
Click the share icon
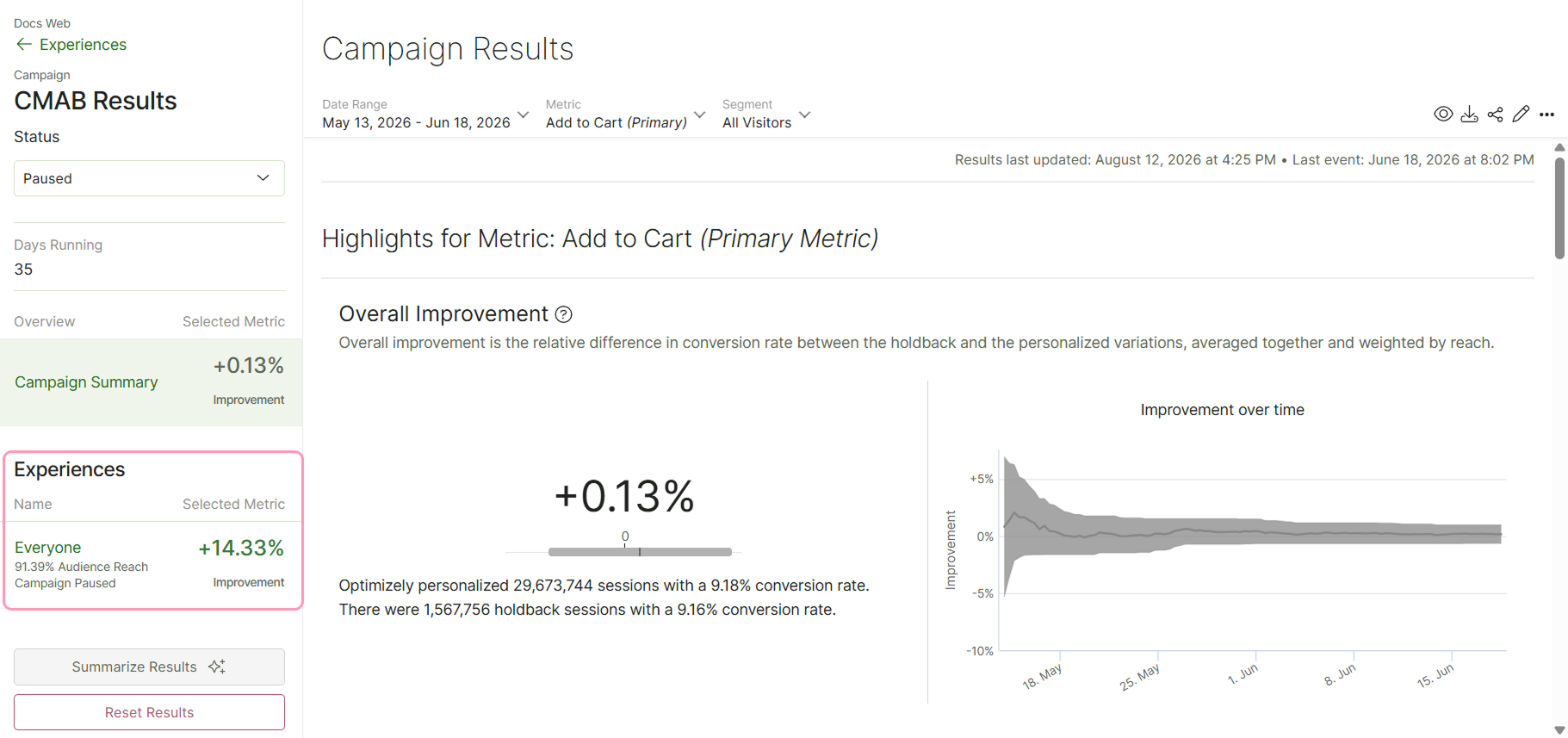pos(1496,114)
